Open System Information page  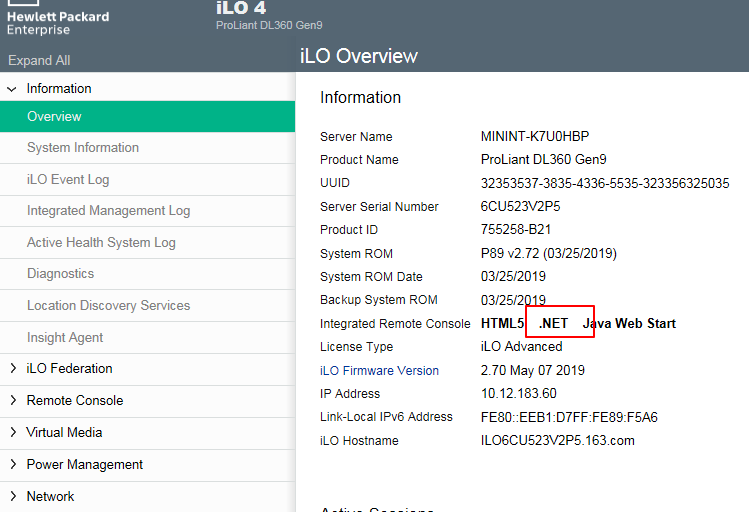pyautogui.click(x=148, y=148)
